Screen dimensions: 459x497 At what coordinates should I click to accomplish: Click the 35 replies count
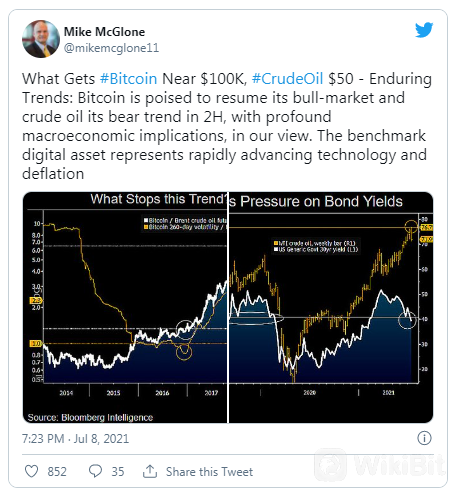point(118,472)
